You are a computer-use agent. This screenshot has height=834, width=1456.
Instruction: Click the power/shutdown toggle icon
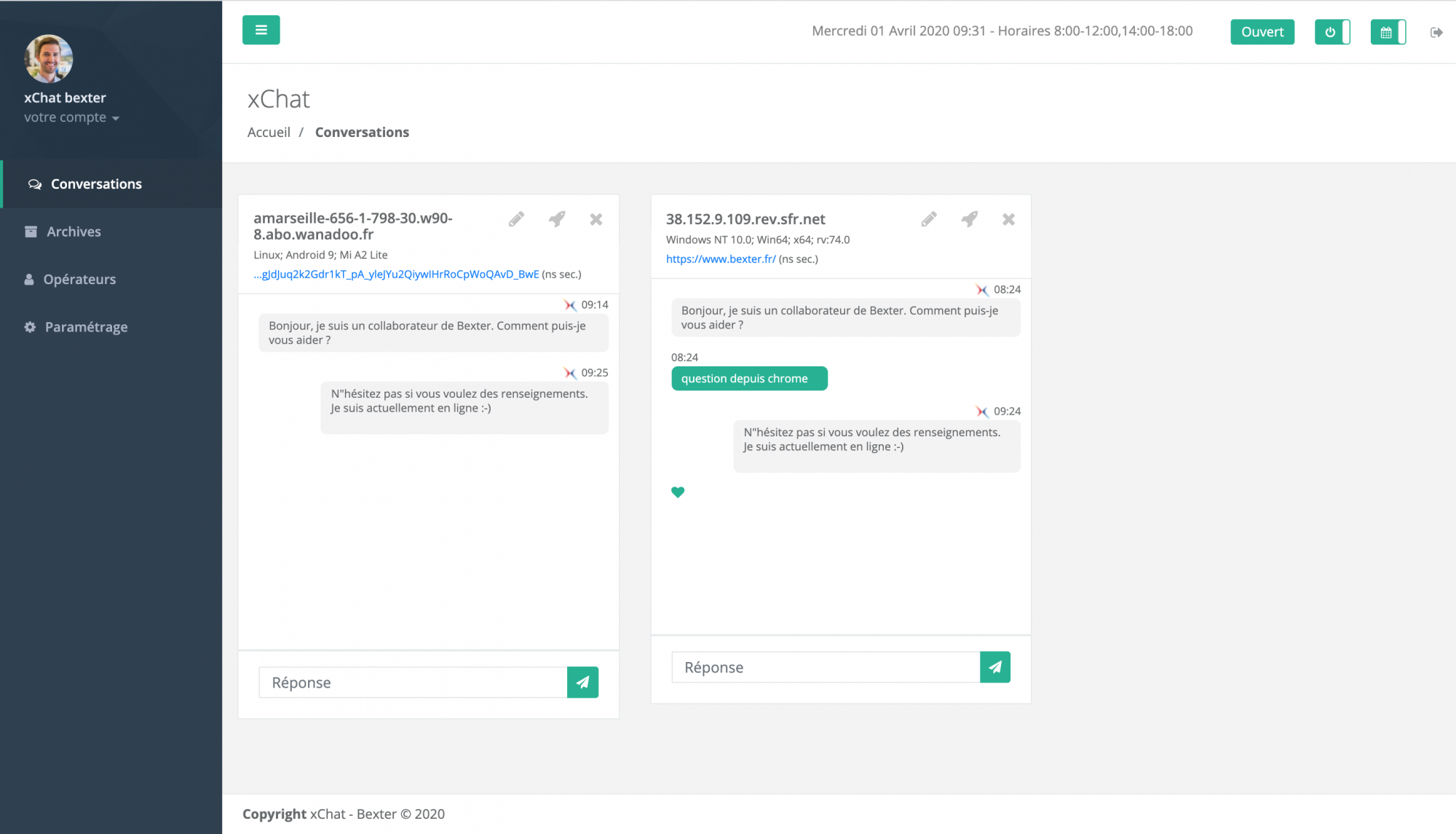pos(1332,33)
